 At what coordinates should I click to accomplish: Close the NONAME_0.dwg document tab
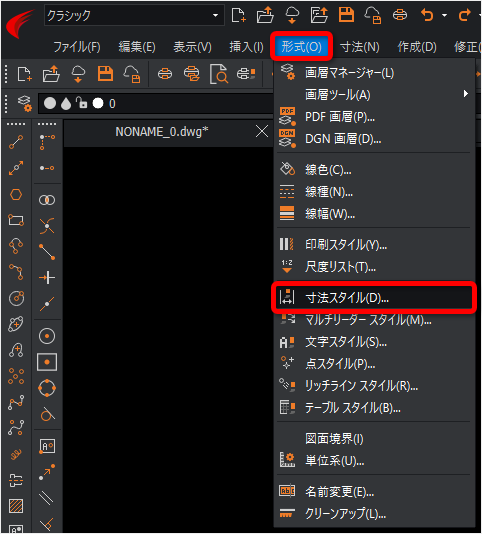click(x=262, y=131)
